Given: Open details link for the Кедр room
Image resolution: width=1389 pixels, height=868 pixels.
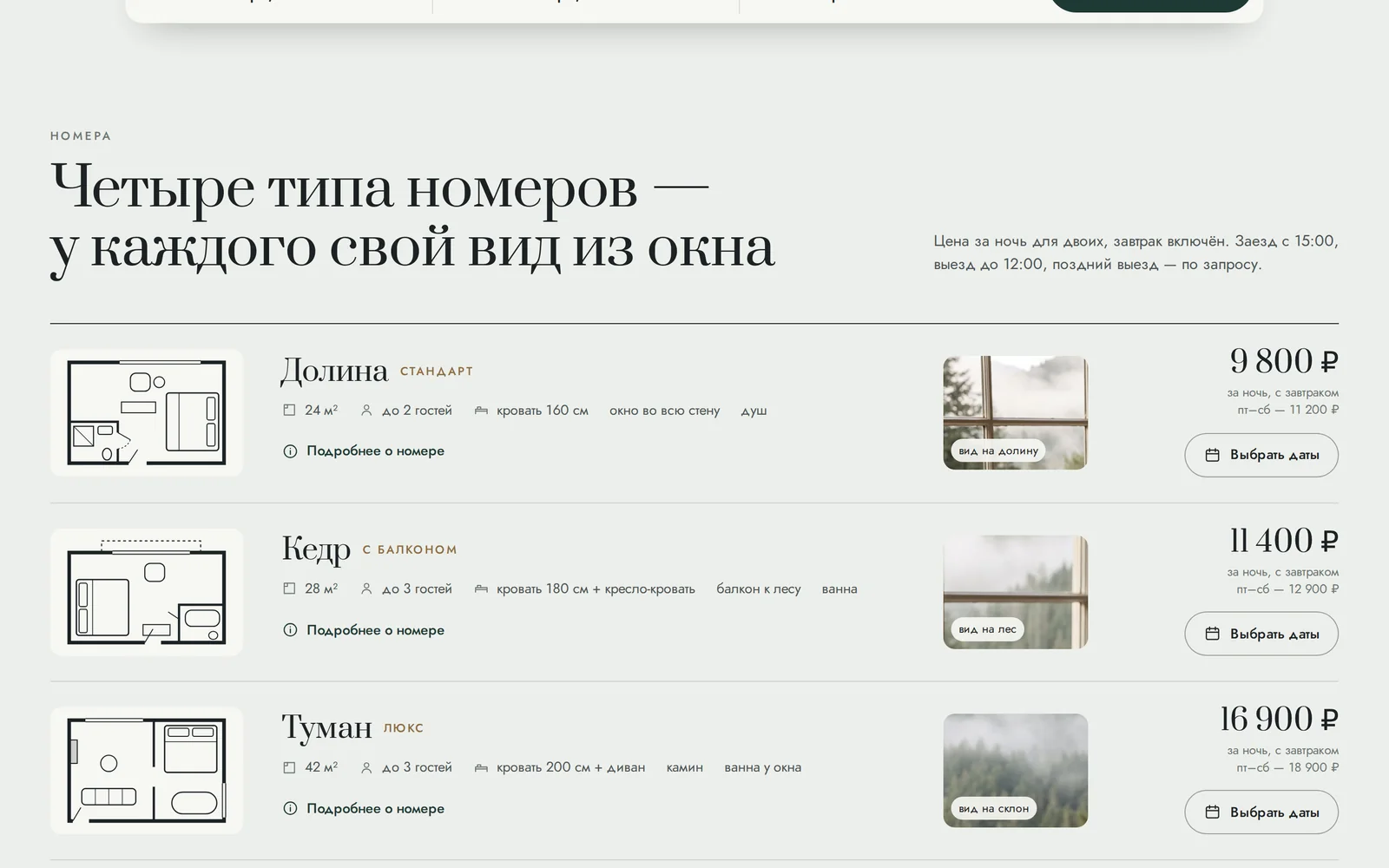Looking at the screenshot, I should 364,630.
